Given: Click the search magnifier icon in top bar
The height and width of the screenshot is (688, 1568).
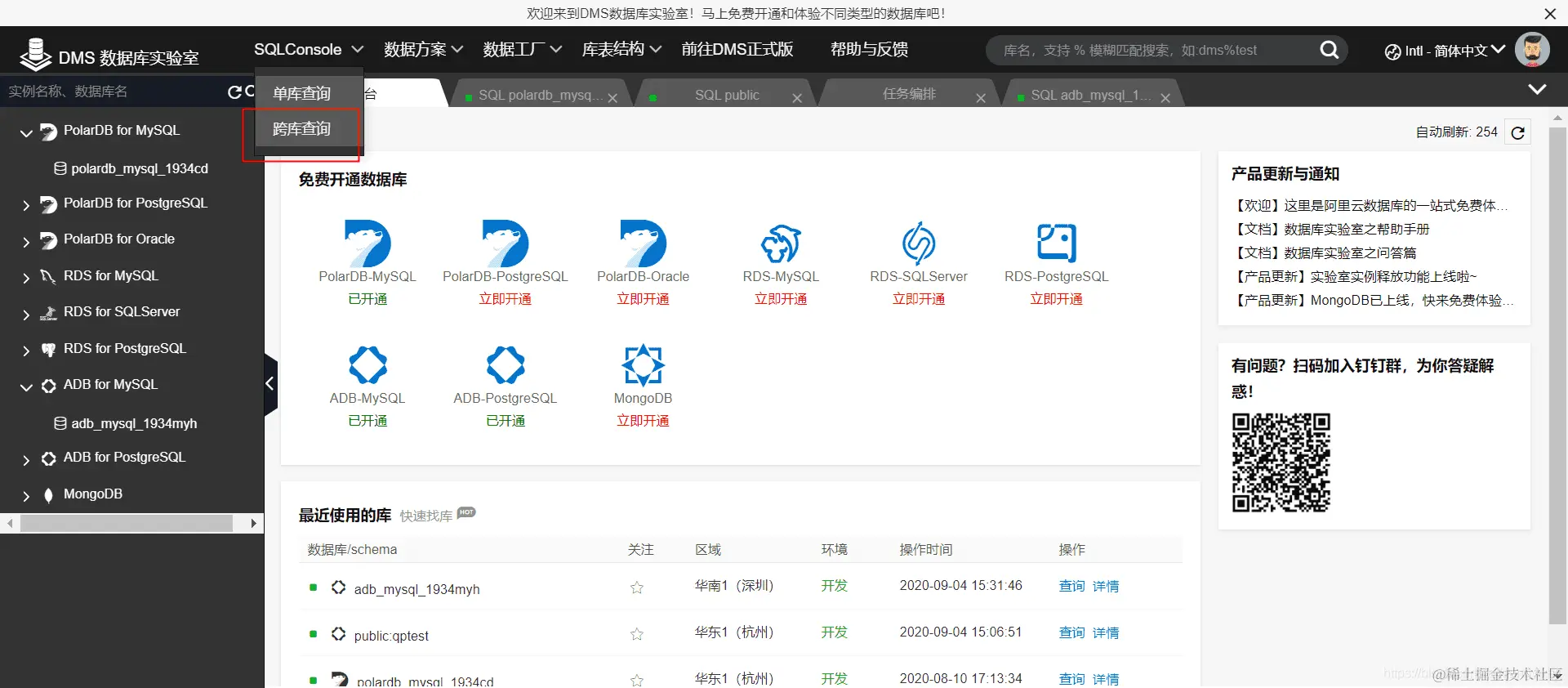Looking at the screenshot, I should [x=1329, y=50].
